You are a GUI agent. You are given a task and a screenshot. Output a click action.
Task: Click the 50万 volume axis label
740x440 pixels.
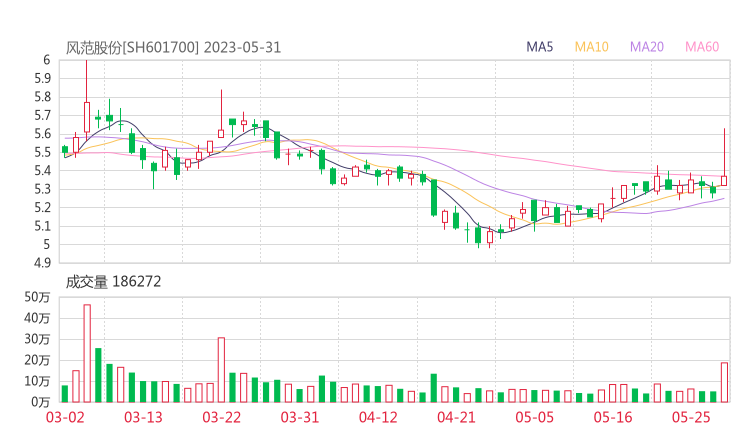[37, 297]
